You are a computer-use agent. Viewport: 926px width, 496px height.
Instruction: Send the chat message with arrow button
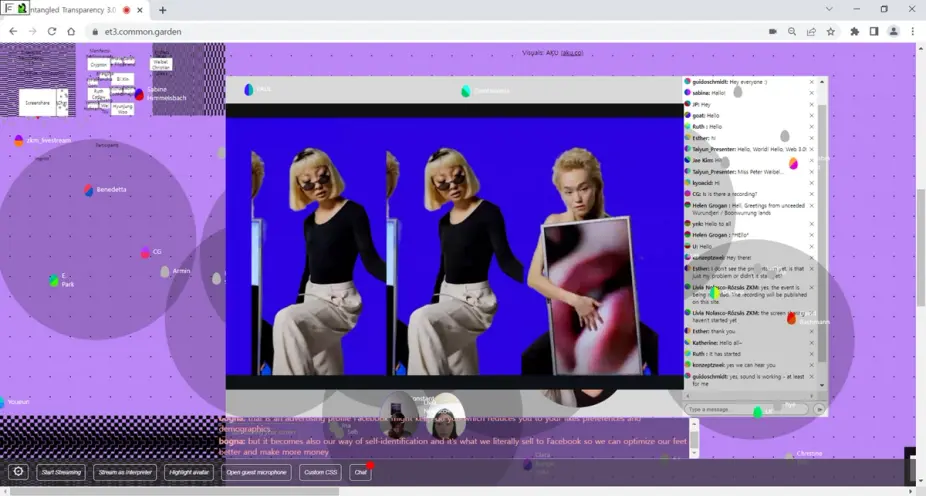pyautogui.click(x=819, y=409)
